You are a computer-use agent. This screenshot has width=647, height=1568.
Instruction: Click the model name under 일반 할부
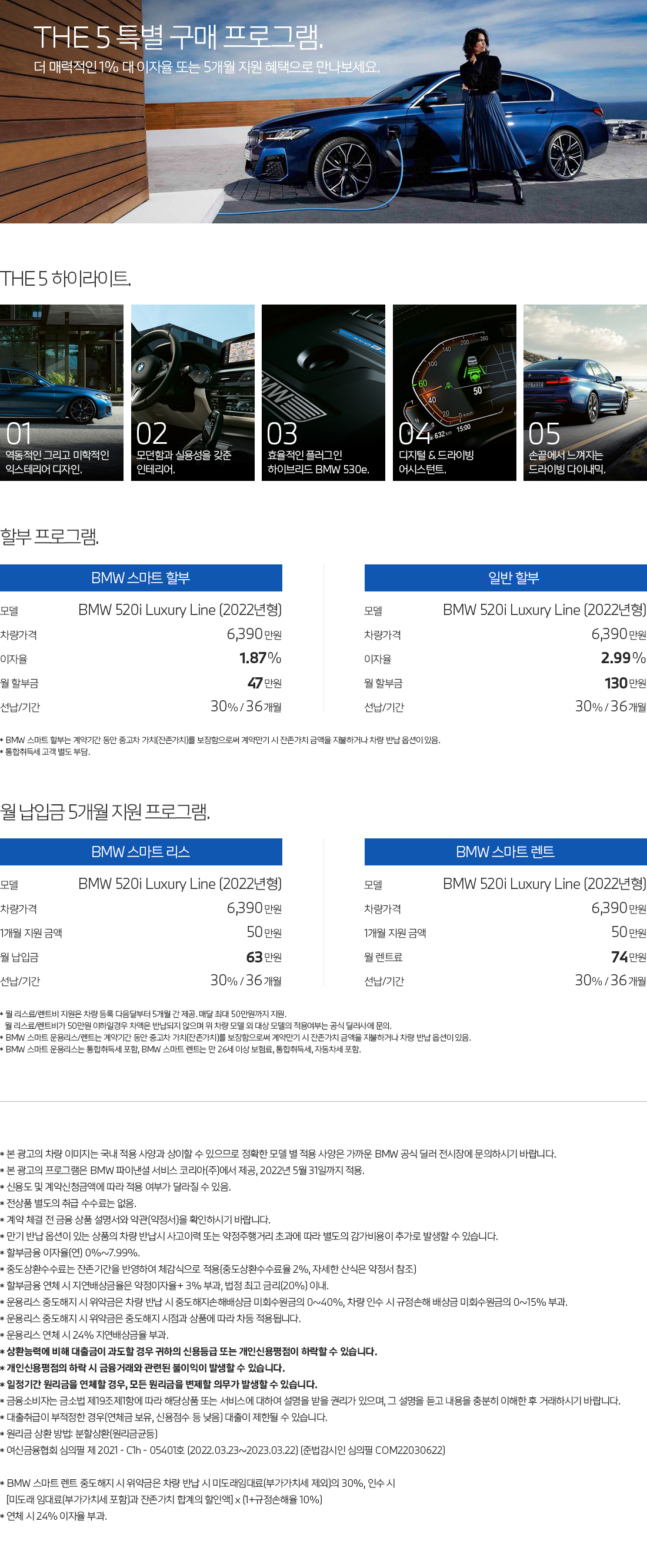click(x=545, y=610)
